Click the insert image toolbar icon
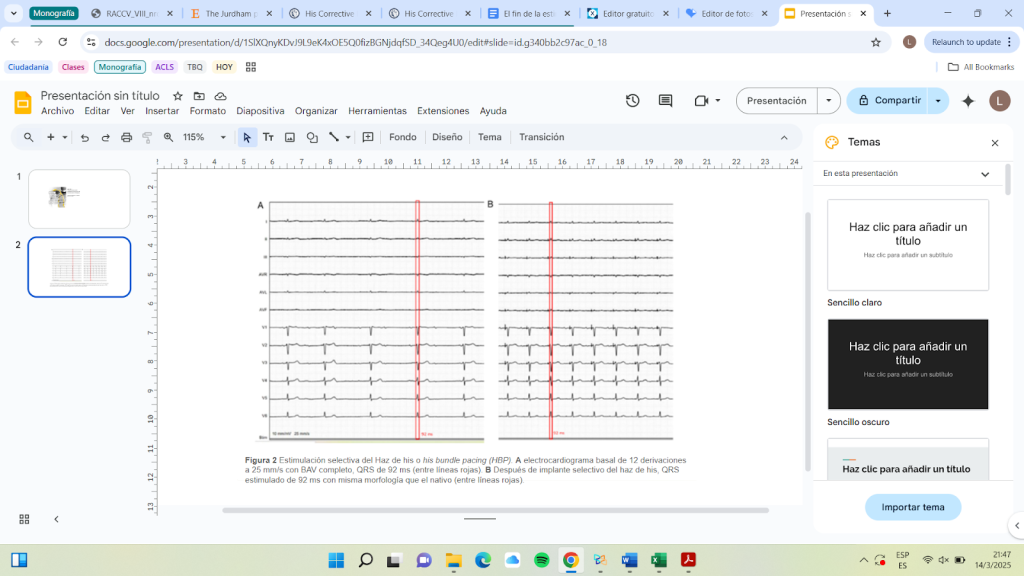The image size is (1024, 576). 290,137
